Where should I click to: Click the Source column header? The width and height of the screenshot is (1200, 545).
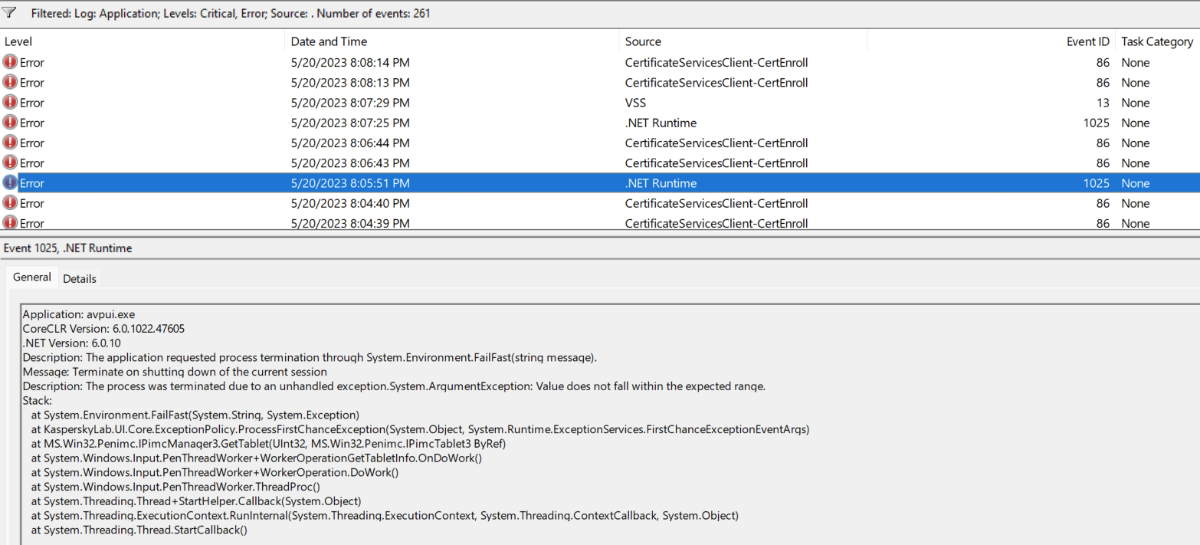pos(643,42)
